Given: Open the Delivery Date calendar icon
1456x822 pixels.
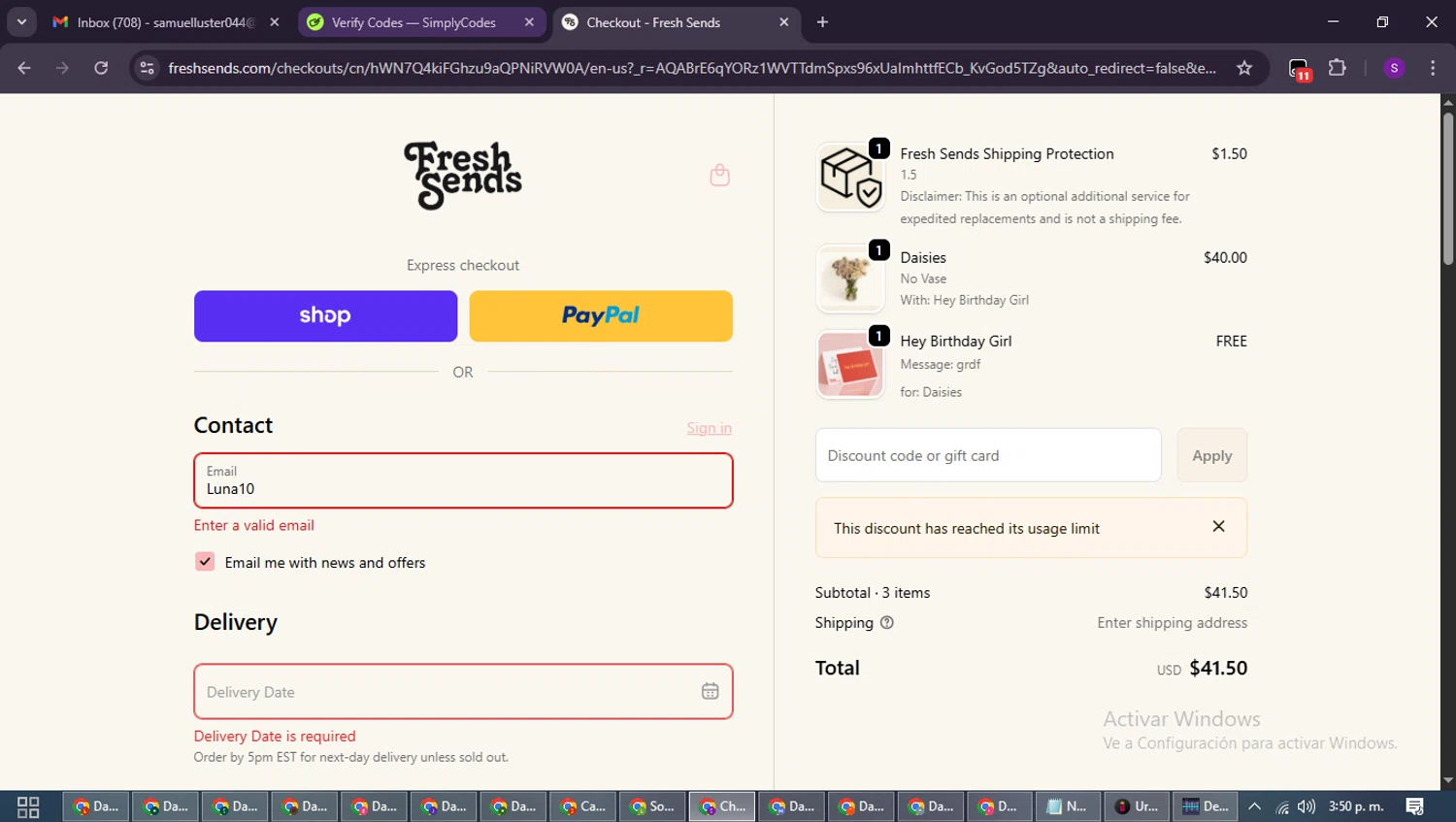Looking at the screenshot, I should pos(711,691).
